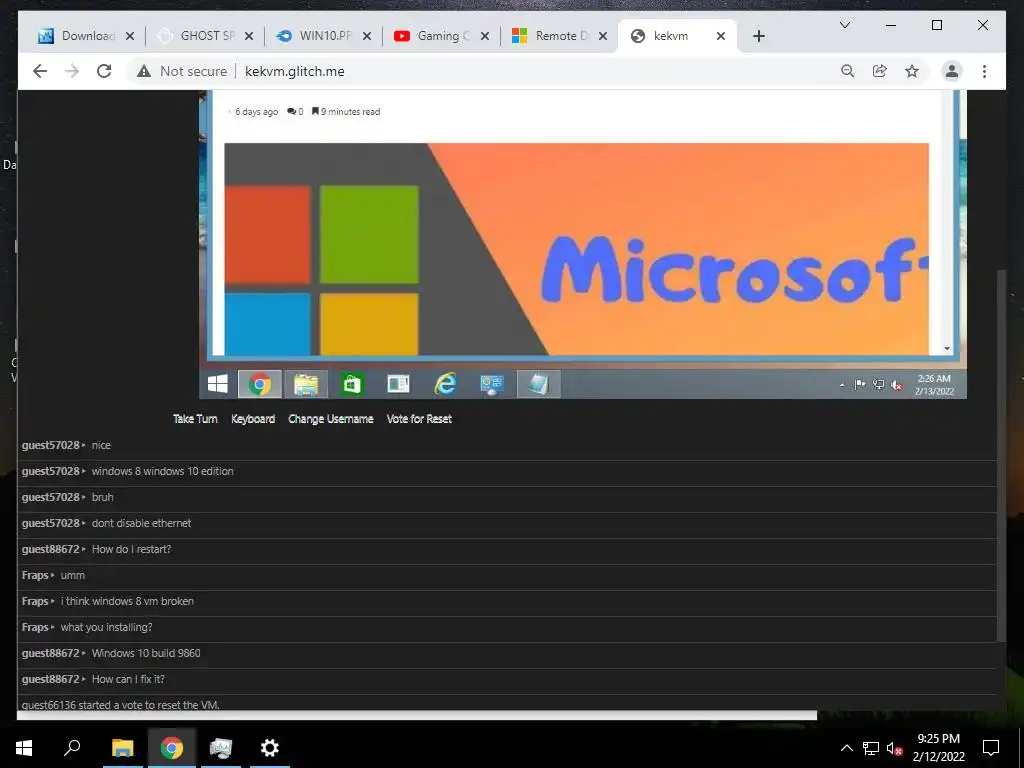Open the host Windows Start menu

24,748
